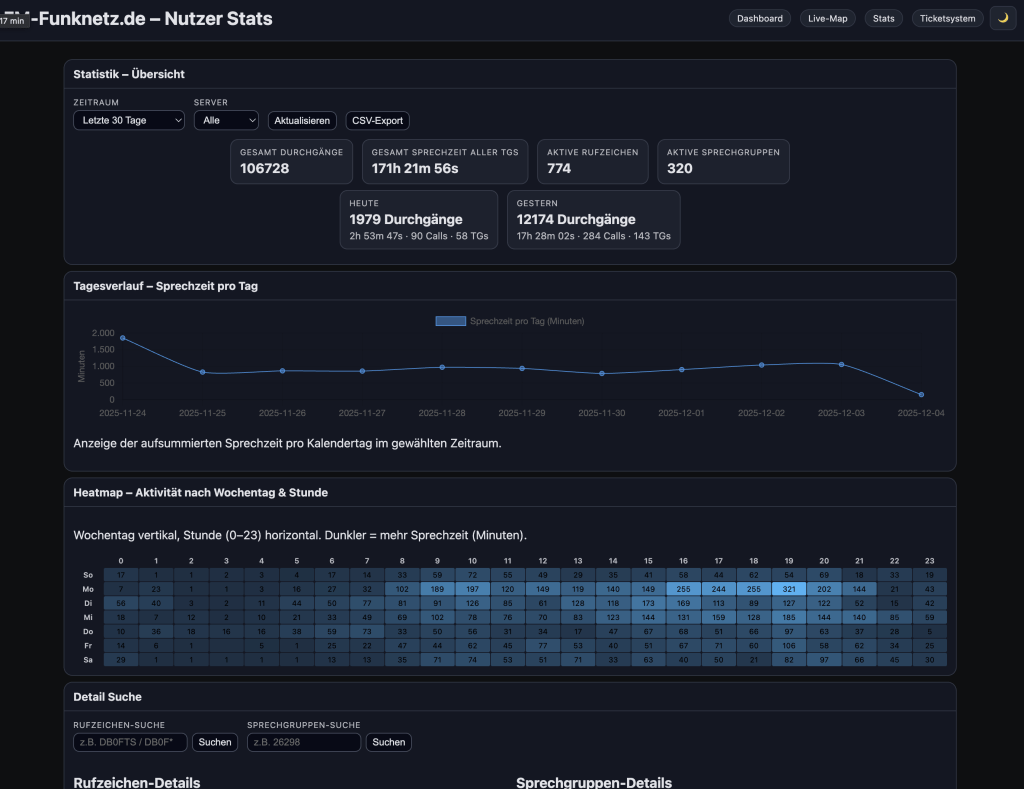1024x789 pixels.
Task: Toggle the Sprechzeit pro Tag legend swatch
Action: click(x=450, y=321)
